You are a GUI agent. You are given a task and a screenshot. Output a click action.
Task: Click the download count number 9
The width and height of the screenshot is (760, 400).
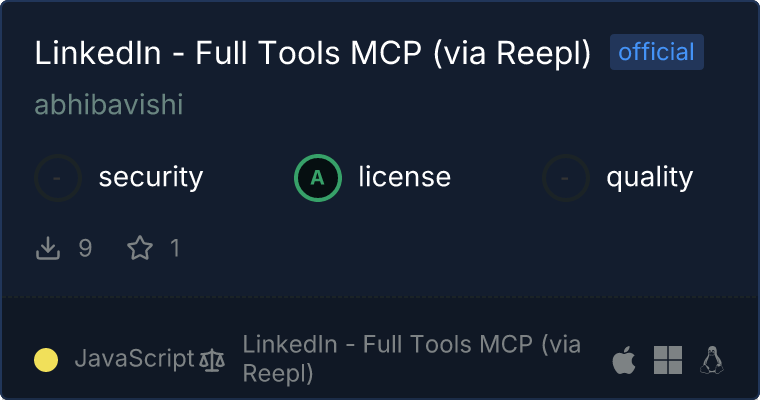pyautogui.click(x=85, y=248)
